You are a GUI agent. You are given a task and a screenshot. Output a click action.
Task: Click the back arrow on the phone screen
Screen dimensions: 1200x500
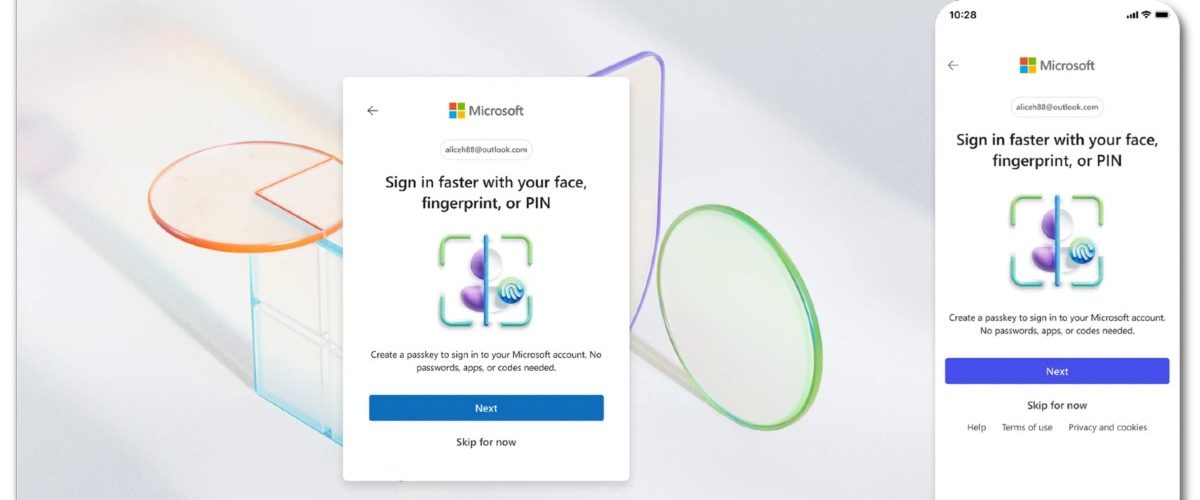[953, 65]
